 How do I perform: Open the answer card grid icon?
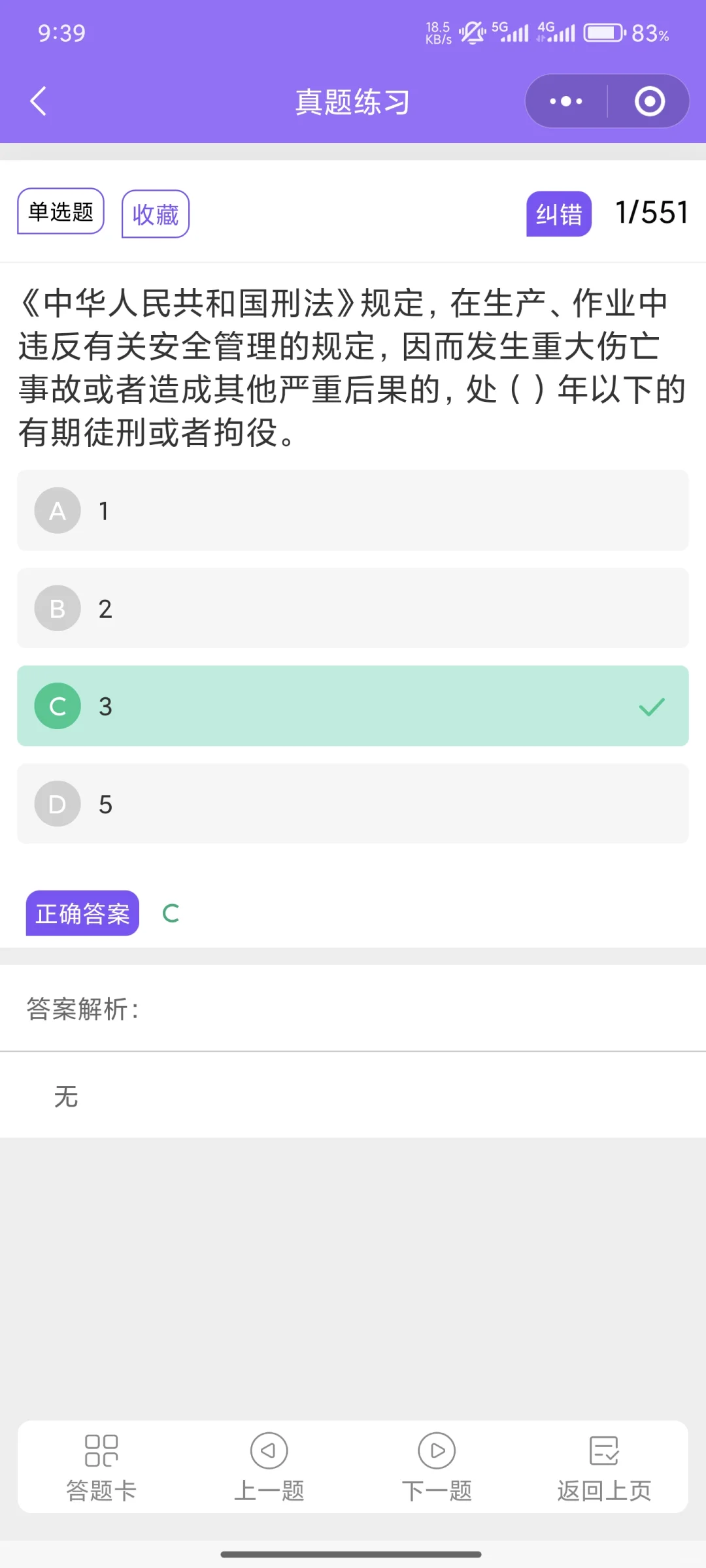(101, 1450)
